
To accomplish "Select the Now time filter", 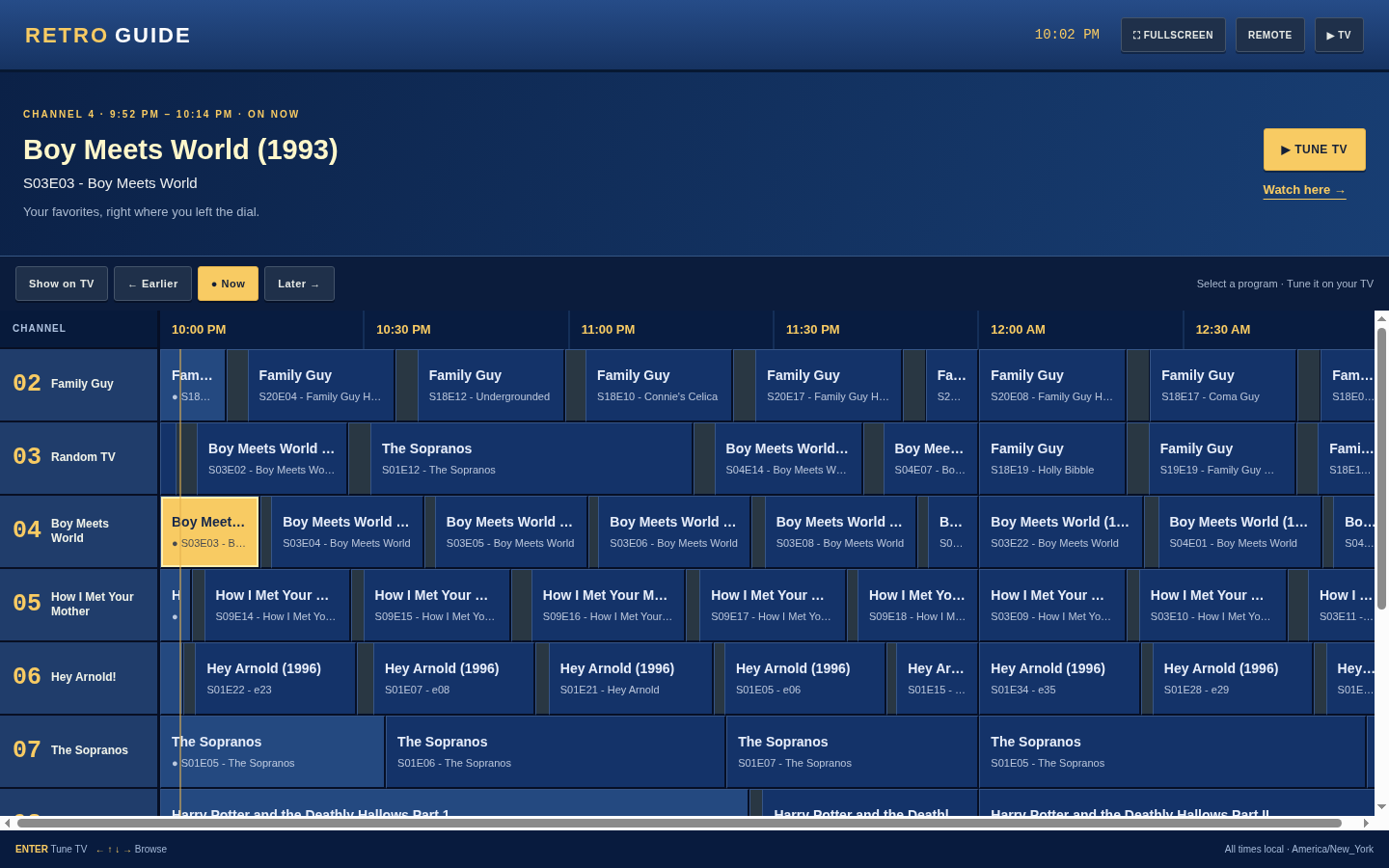I will (228, 284).
